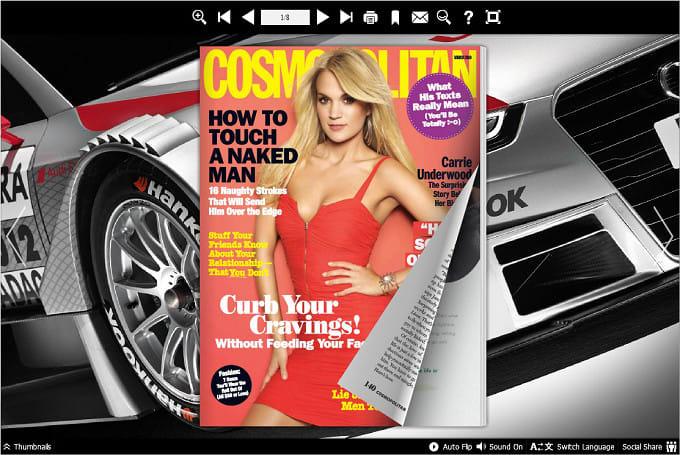The height and width of the screenshot is (455, 680).
Task: Click the speaker icon beside Sound On
Action: pos(481,446)
